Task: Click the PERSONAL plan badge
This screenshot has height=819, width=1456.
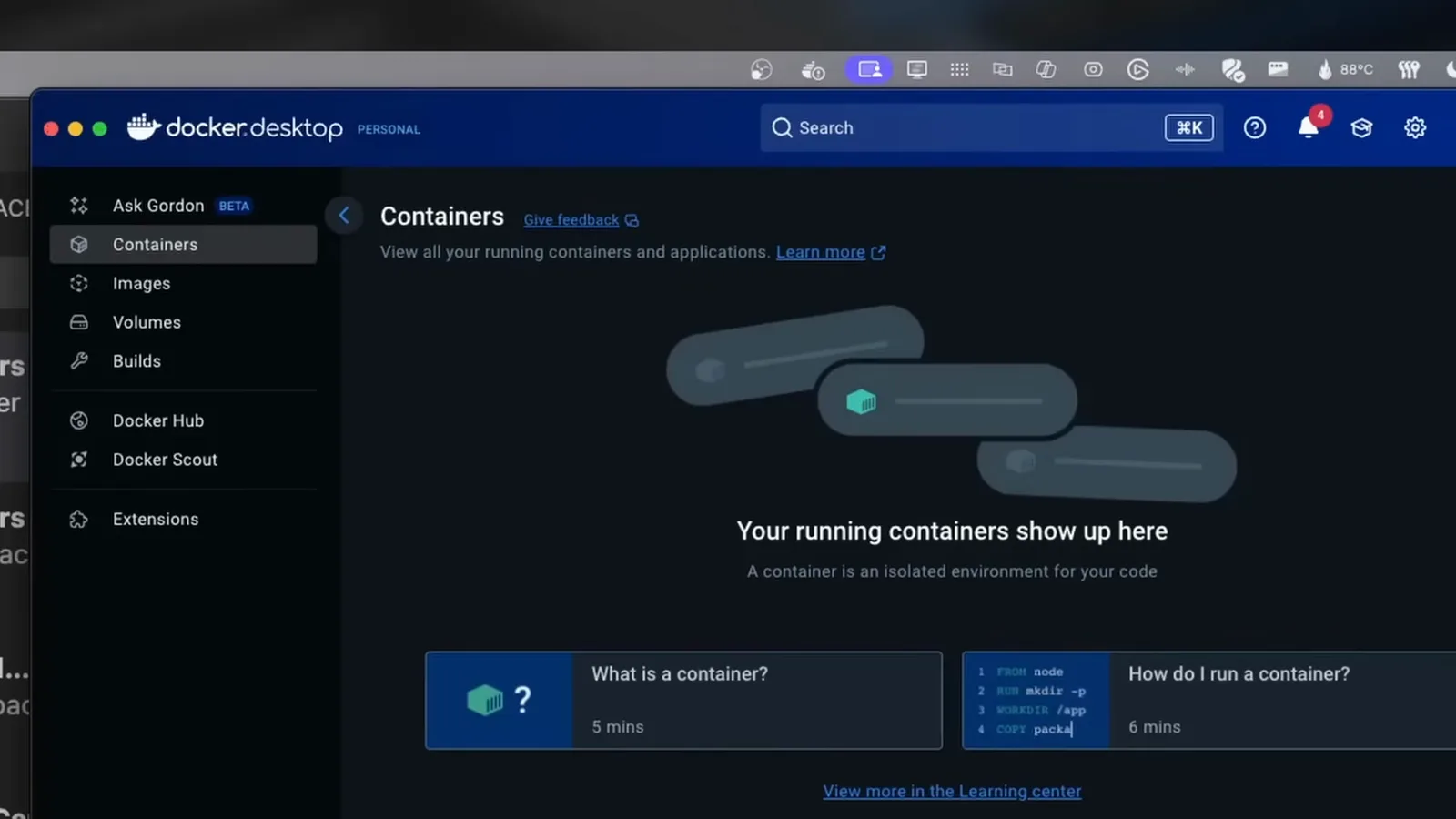Action: coord(389,129)
